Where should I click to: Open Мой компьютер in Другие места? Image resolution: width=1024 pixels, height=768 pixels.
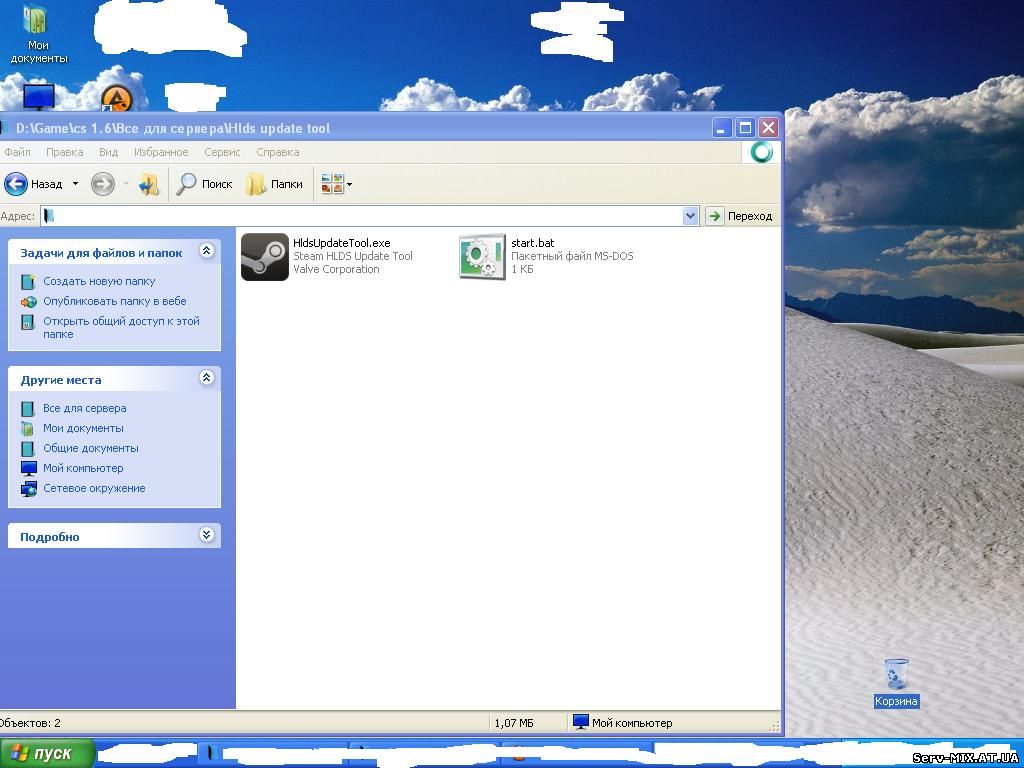click(x=83, y=468)
